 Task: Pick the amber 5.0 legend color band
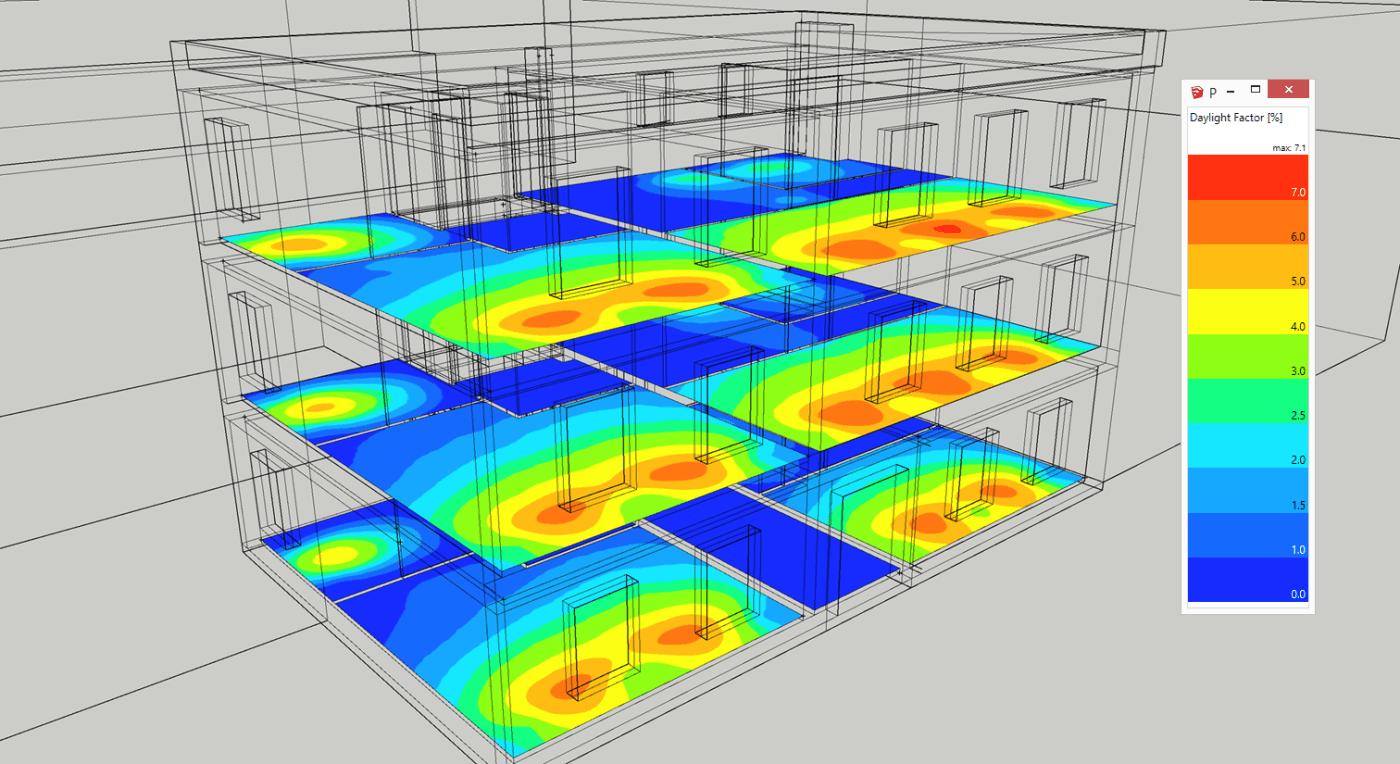pyautogui.click(x=1247, y=267)
